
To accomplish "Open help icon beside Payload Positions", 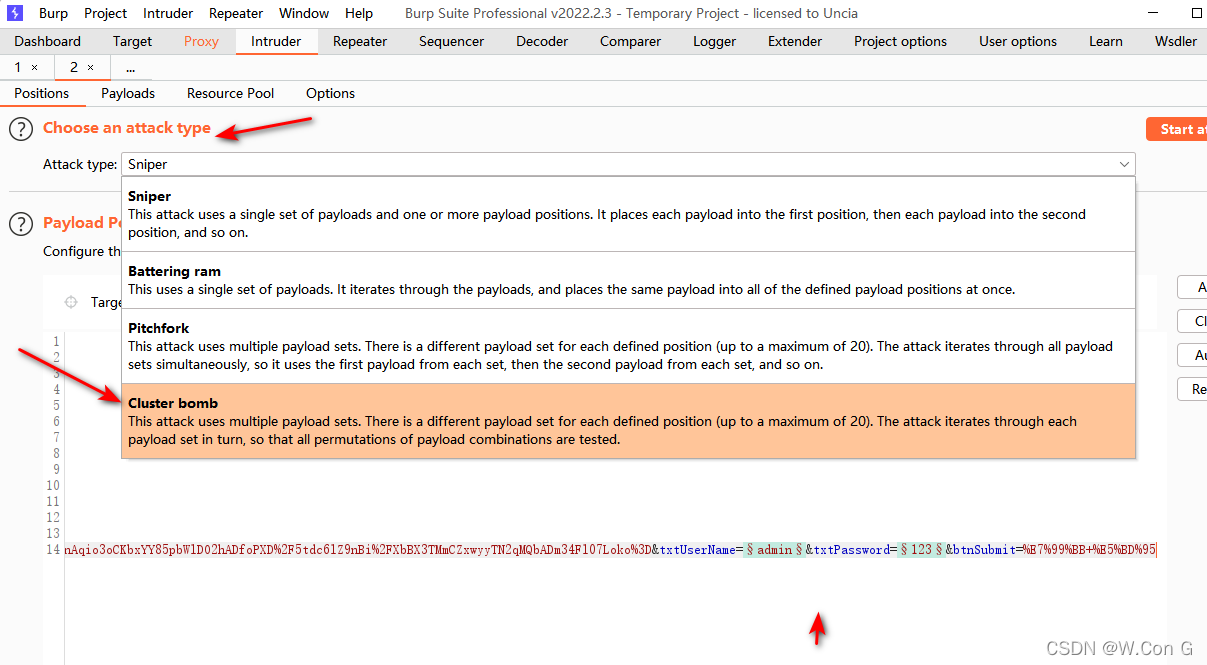I will point(21,223).
